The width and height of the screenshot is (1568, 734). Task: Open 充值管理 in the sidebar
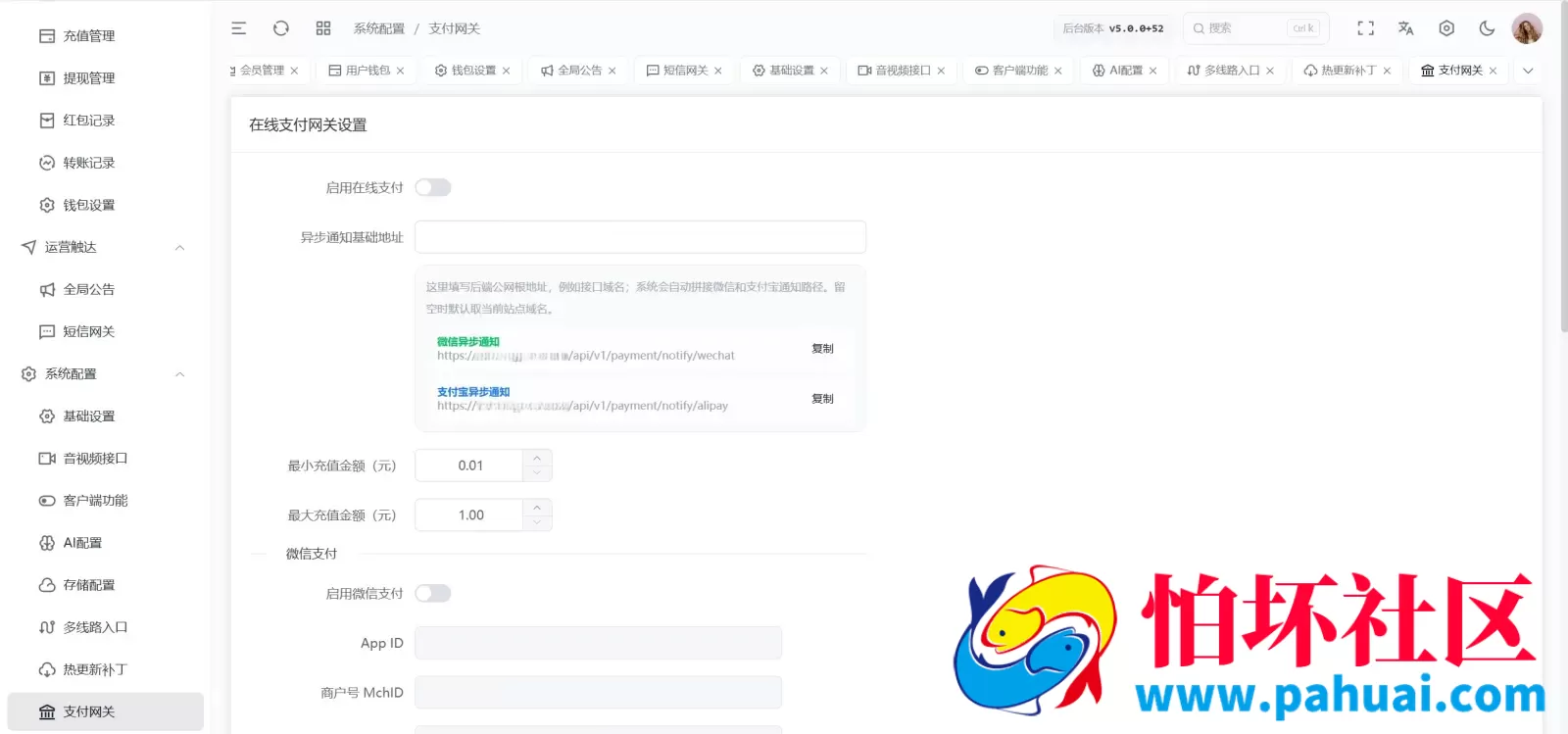105,36
